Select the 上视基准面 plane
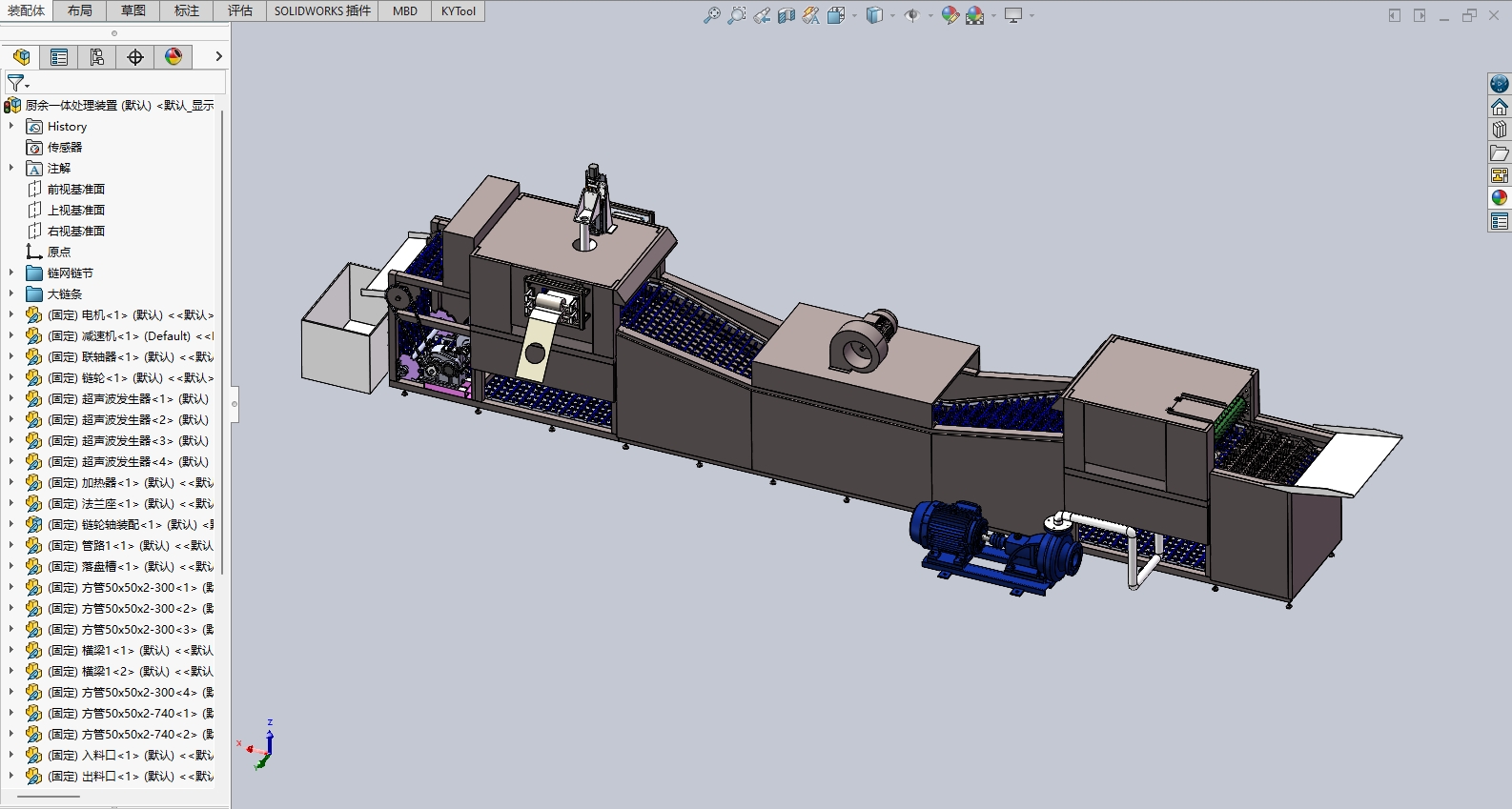This screenshot has width=1512, height=809. (76, 211)
